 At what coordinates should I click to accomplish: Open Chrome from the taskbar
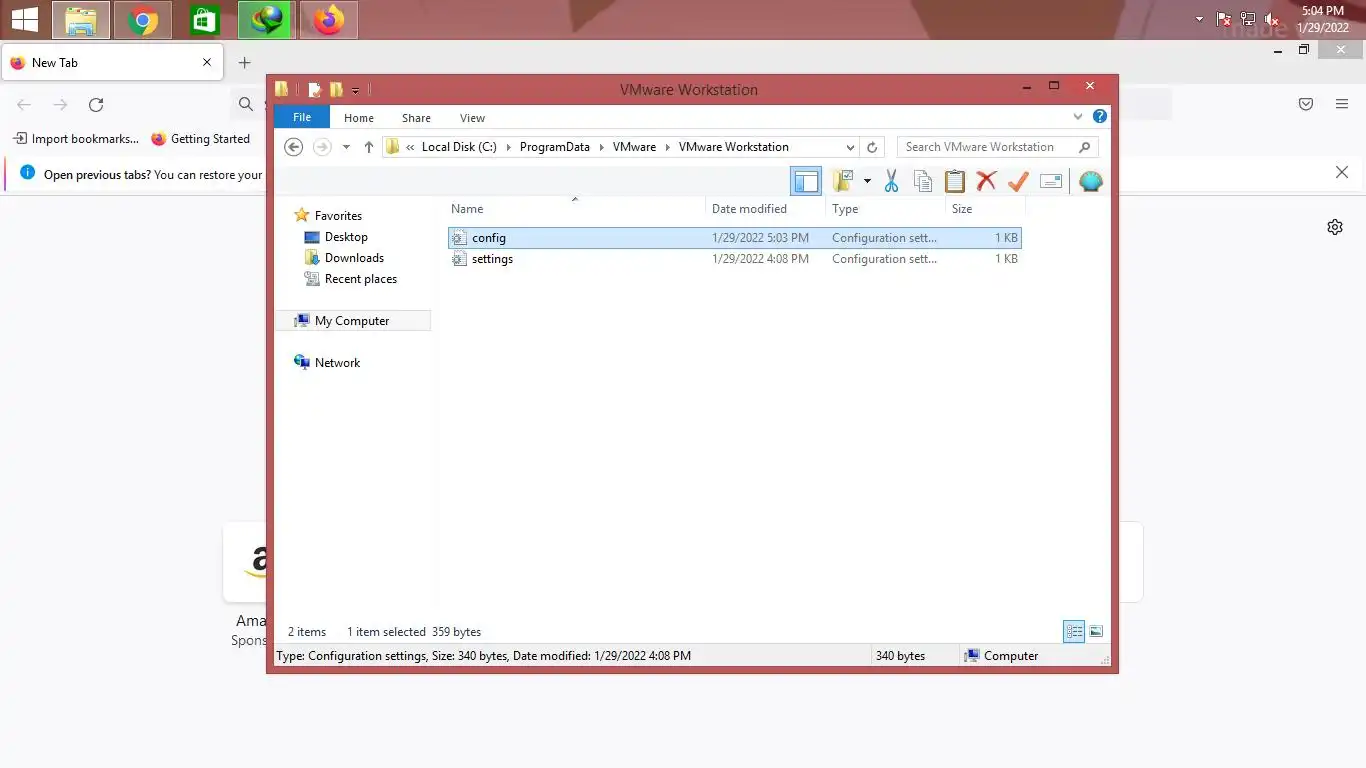[143, 20]
